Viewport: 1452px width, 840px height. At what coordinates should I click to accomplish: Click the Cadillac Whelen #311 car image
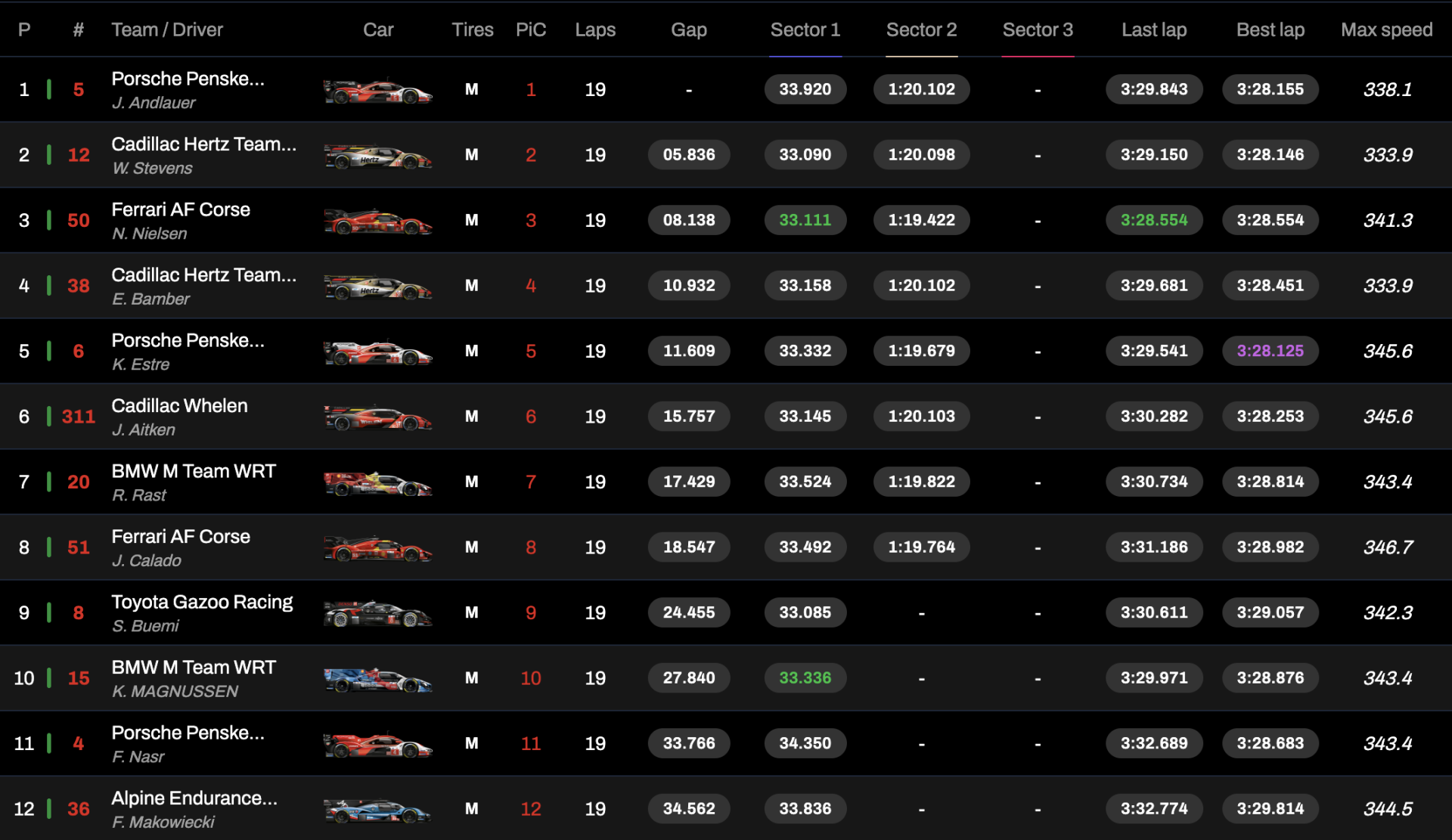(377, 417)
